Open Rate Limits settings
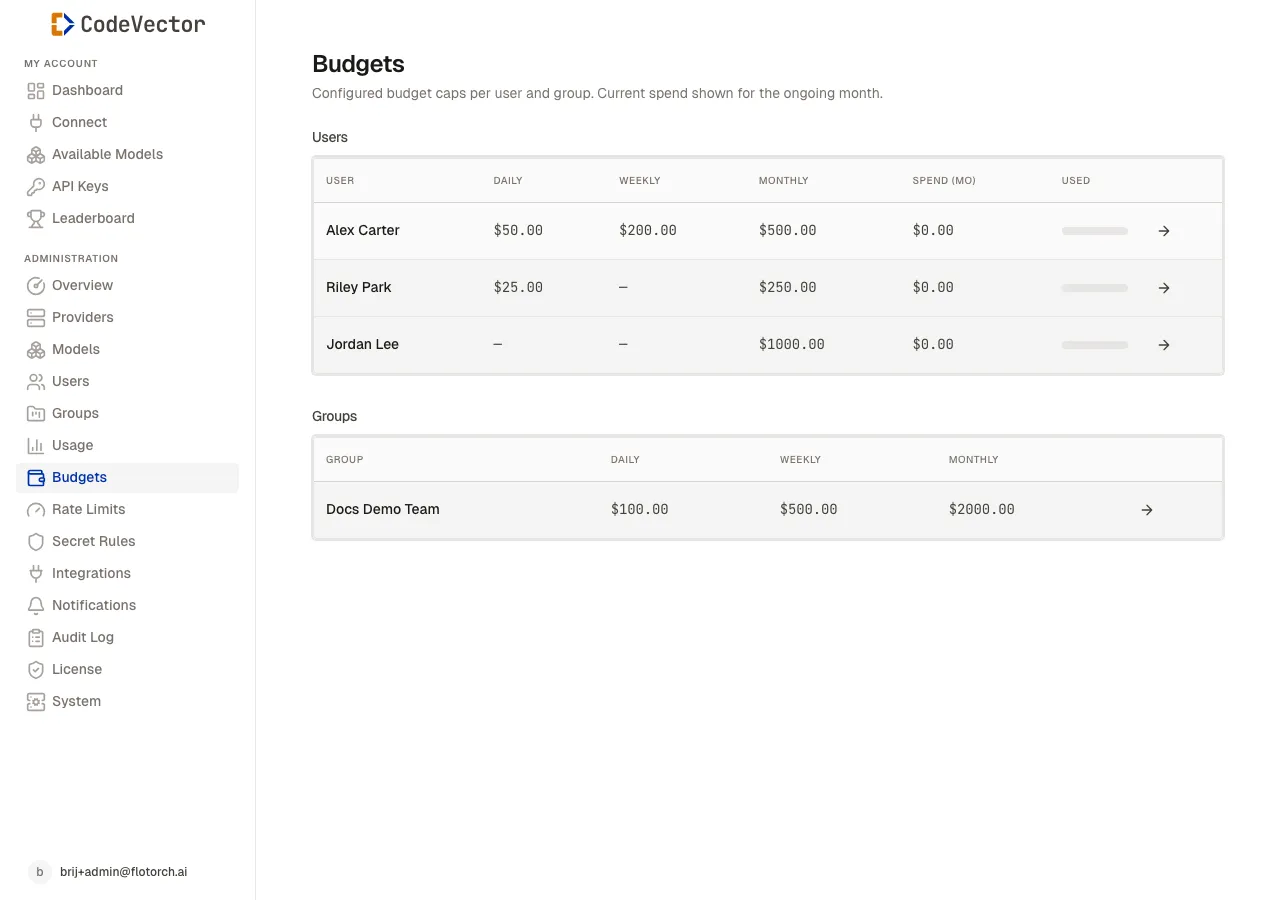The width and height of the screenshot is (1280, 900). click(x=128, y=510)
